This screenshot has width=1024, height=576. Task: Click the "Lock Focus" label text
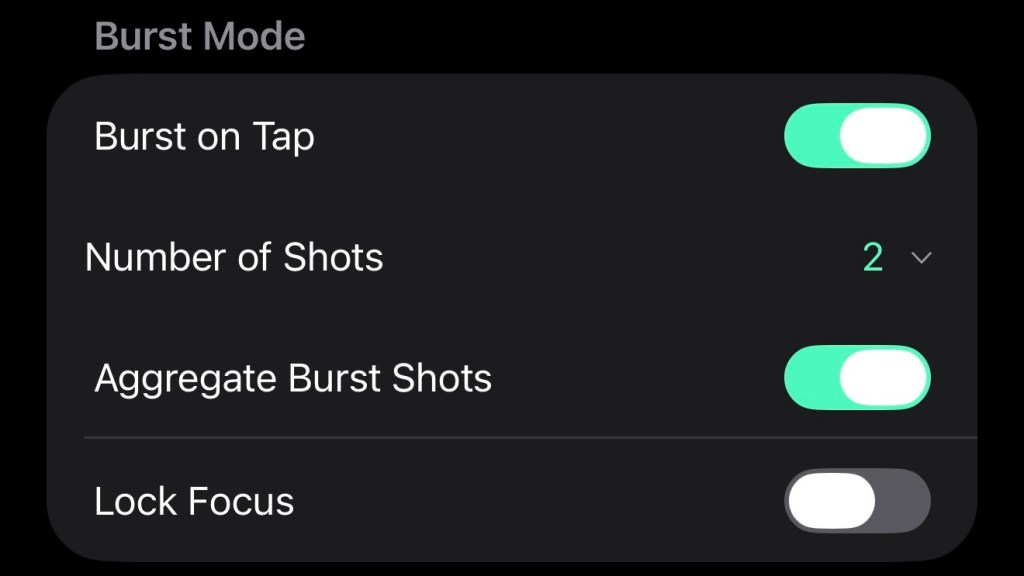pos(194,501)
